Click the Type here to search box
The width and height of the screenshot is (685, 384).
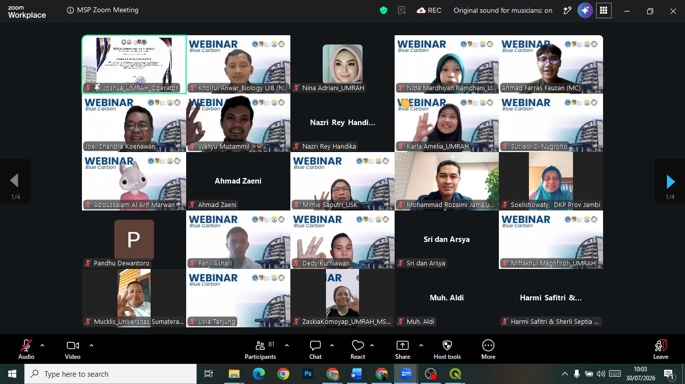coord(111,374)
